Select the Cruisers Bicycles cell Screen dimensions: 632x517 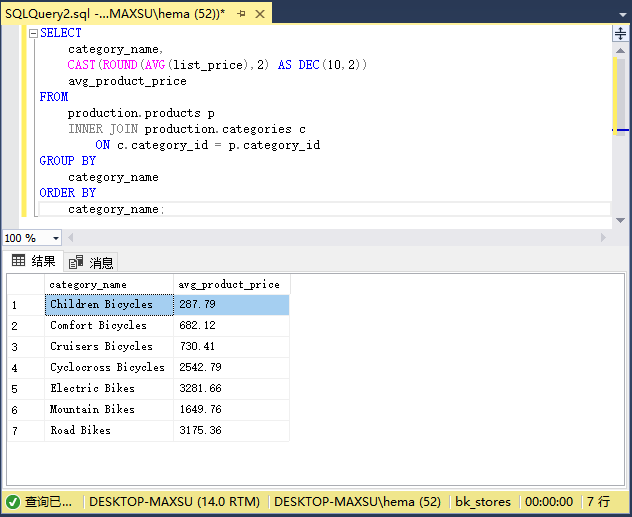click(109, 347)
